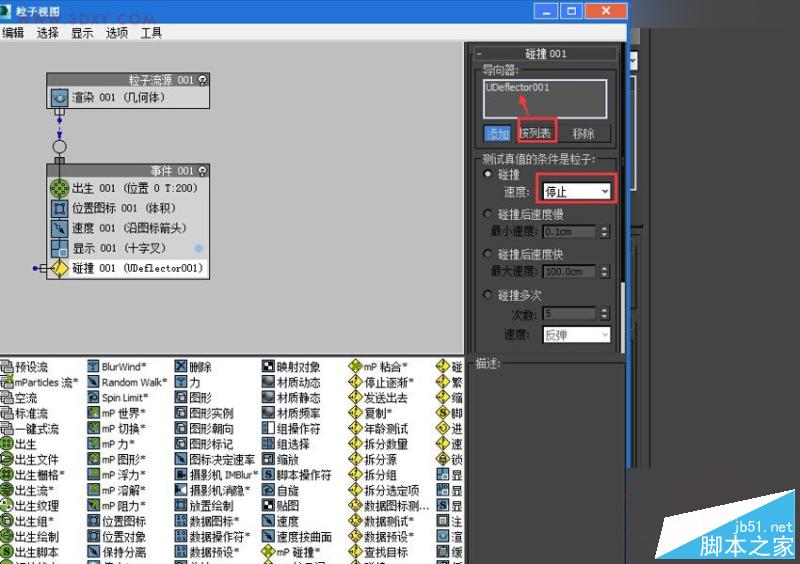Select the 出生 001 operator icon
The image size is (800, 564).
pos(59,188)
